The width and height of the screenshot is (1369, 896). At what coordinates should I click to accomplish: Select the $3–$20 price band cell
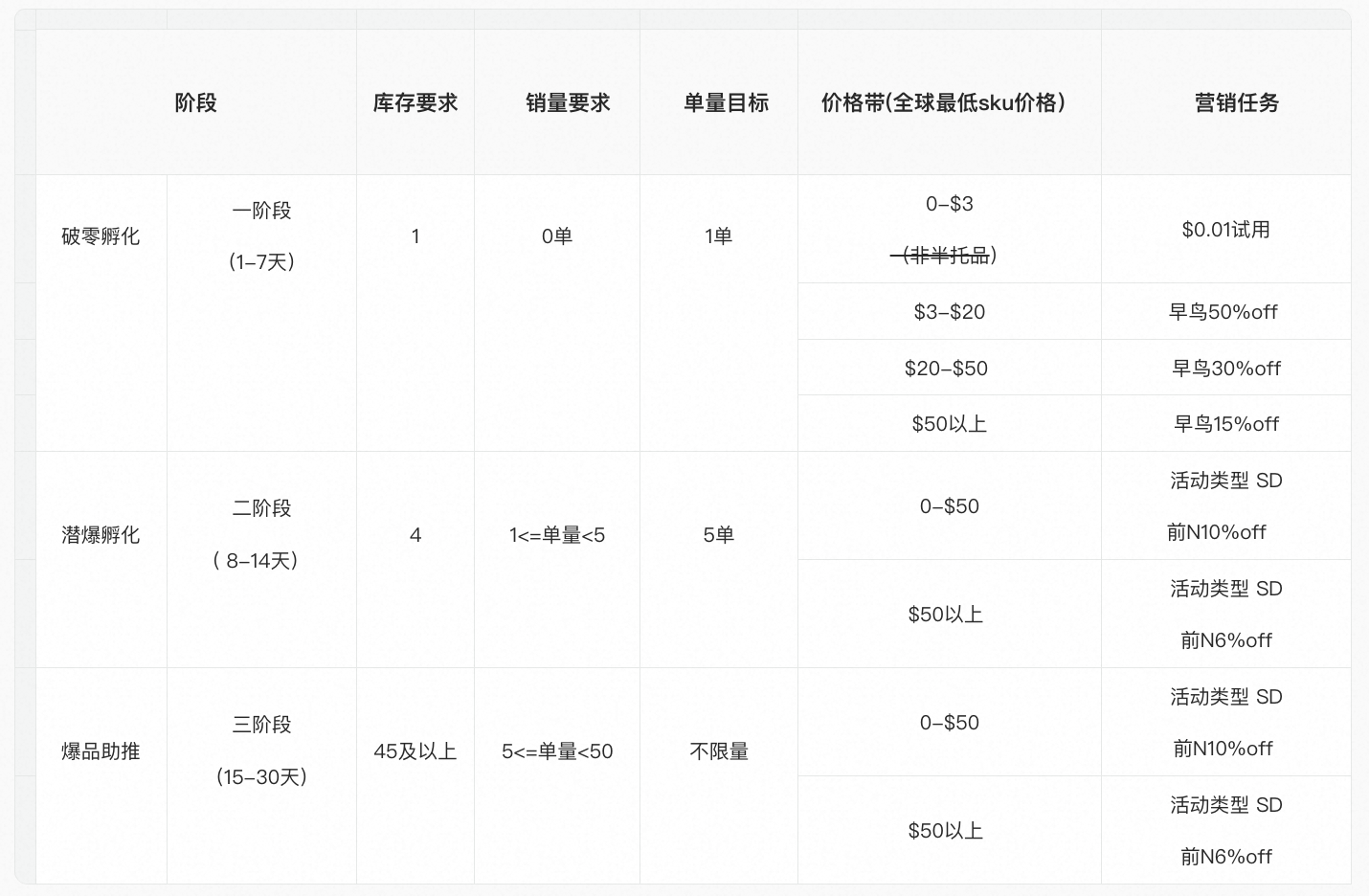click(949, 311)
